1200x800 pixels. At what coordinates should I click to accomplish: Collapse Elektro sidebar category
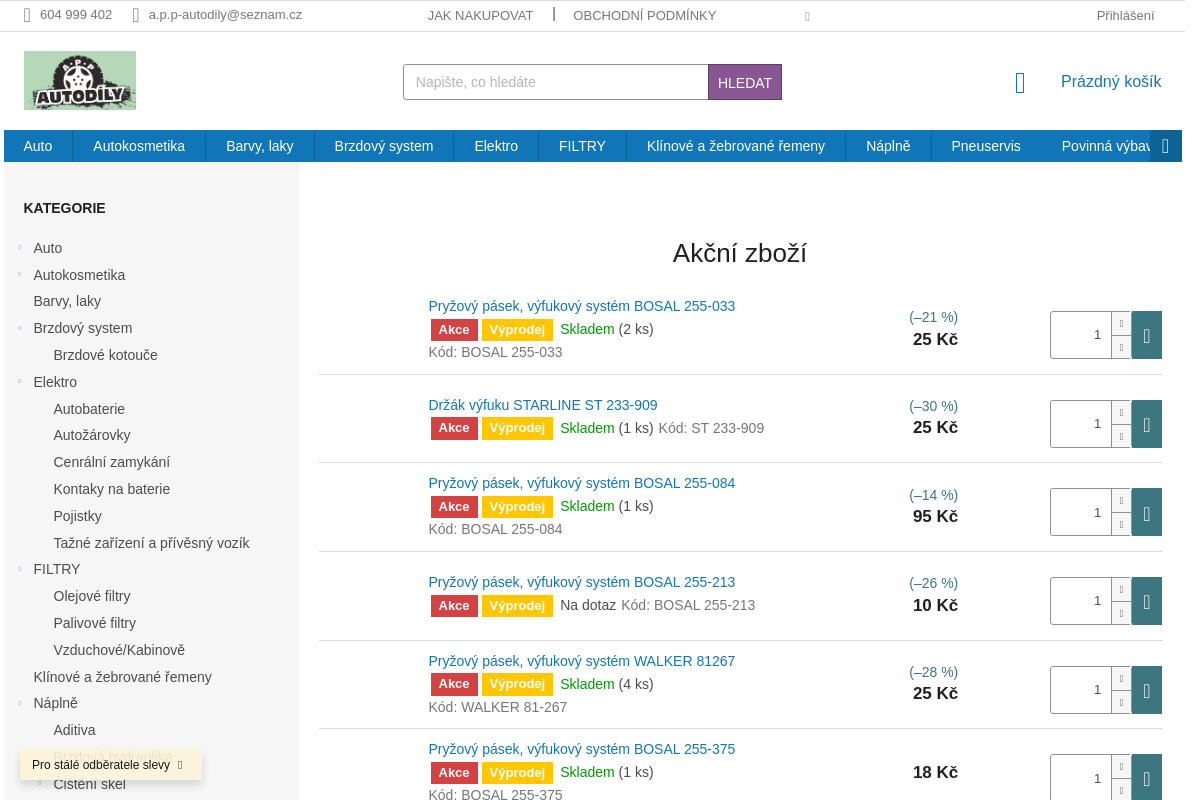point(19,381)
